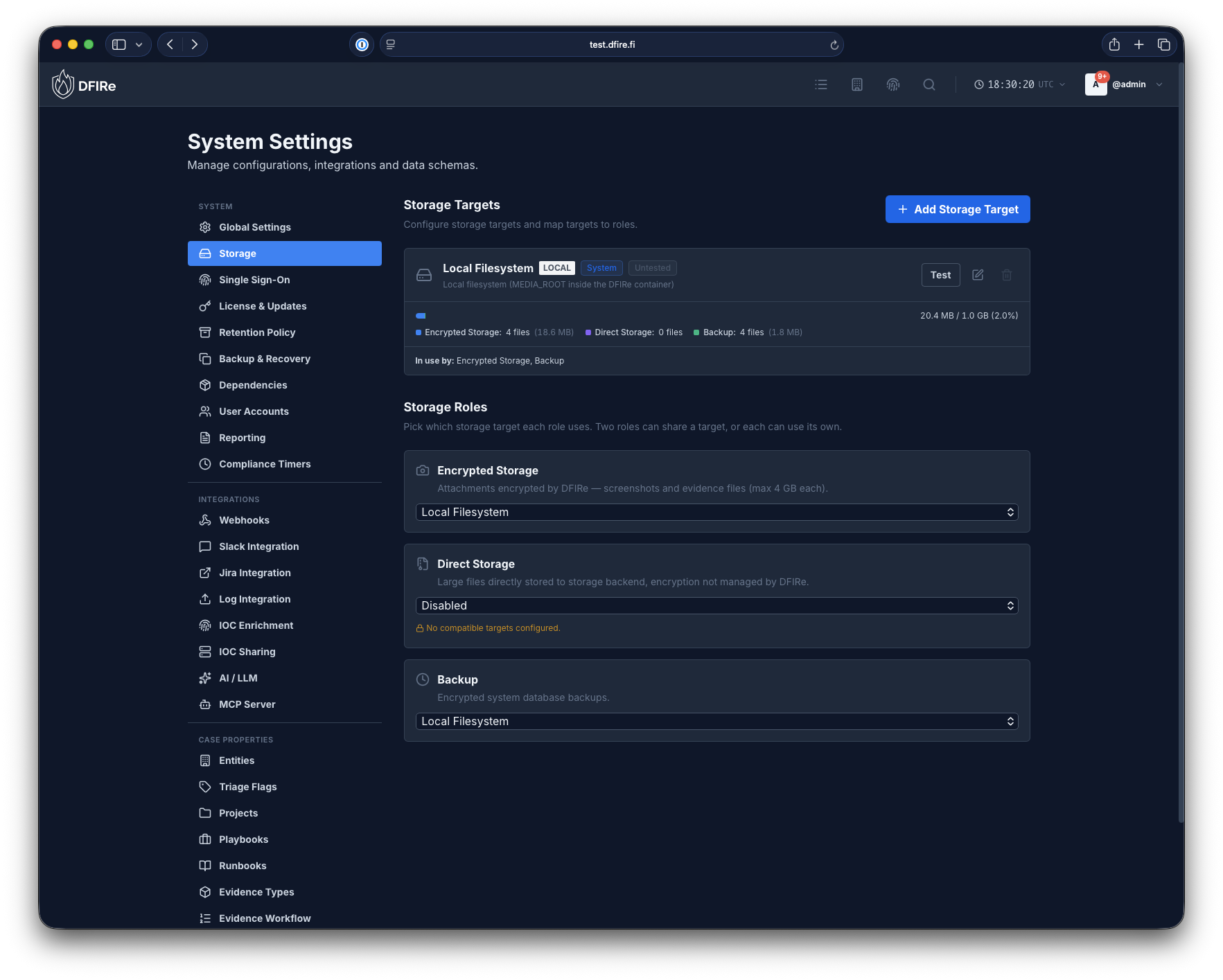Image resolution: width=1223 pixels, height=980 pixels.
Task: Open Log Integration settings
Action: [x=284, y=599]
